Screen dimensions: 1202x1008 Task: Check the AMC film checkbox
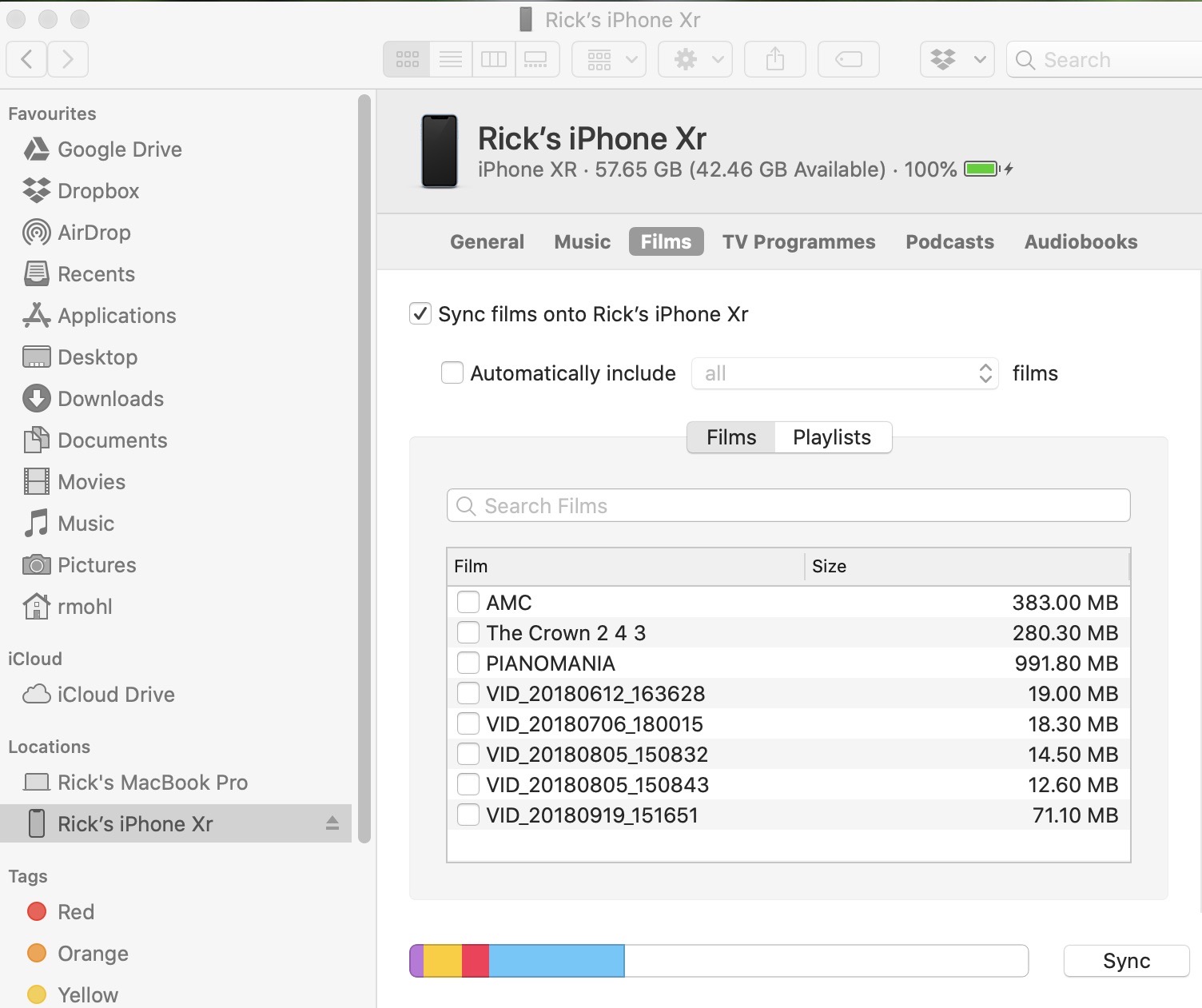(x=468, y=602)
